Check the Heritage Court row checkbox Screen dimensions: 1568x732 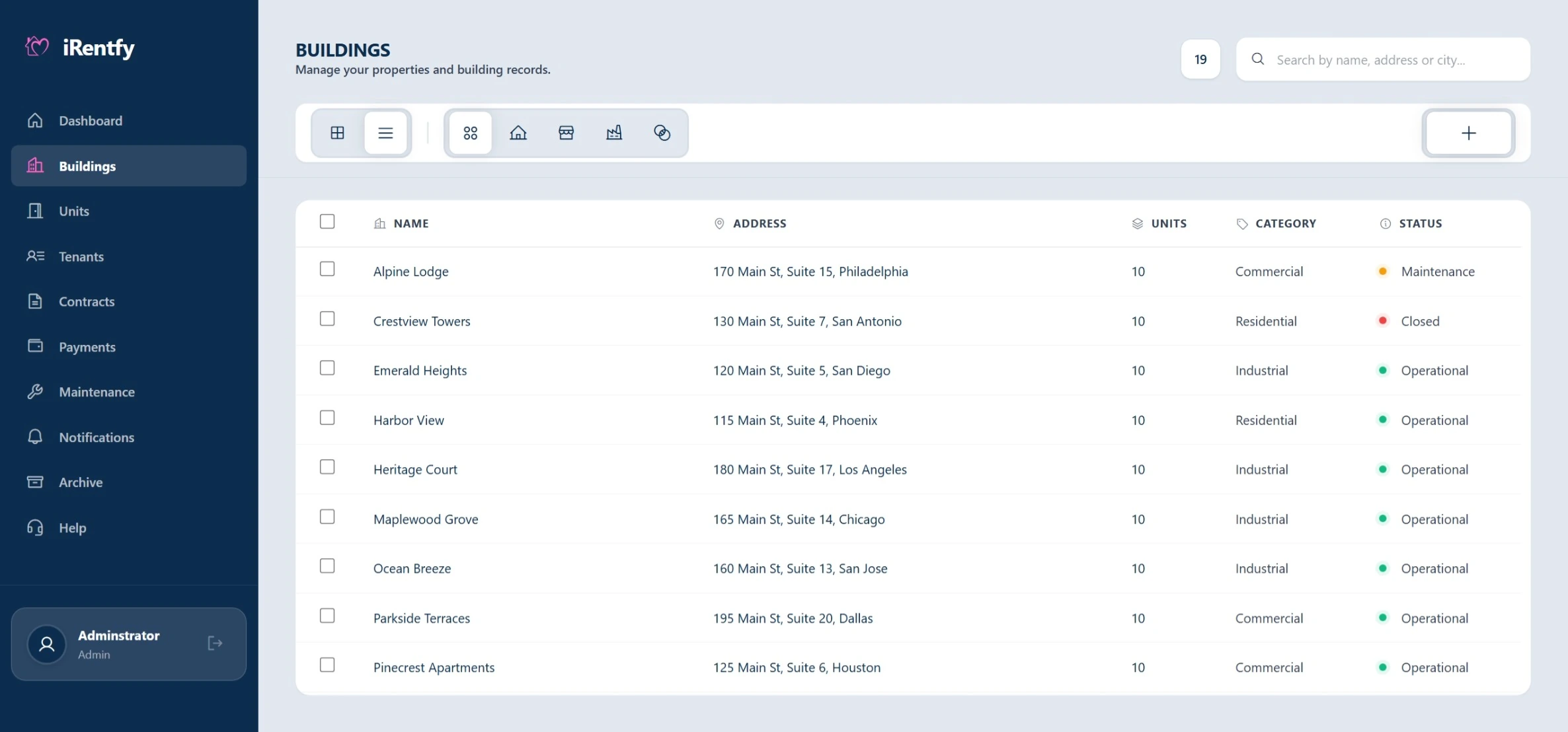coord(327,467)
